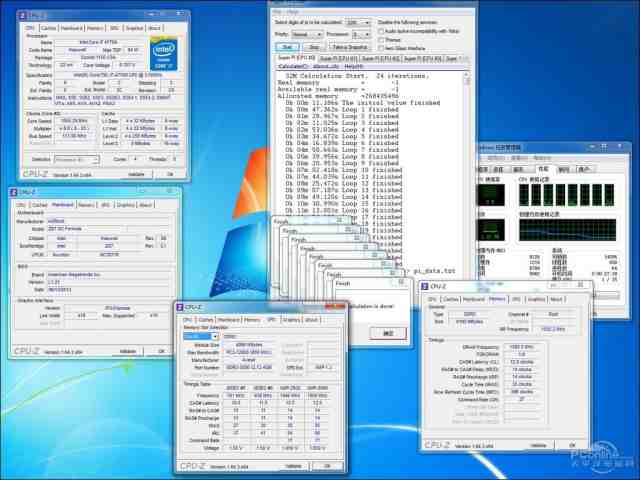Screen dimensions: 640x480
Task: Click 'Loop 9 finished' line in Super PI
Action: [x=342, y=163]
